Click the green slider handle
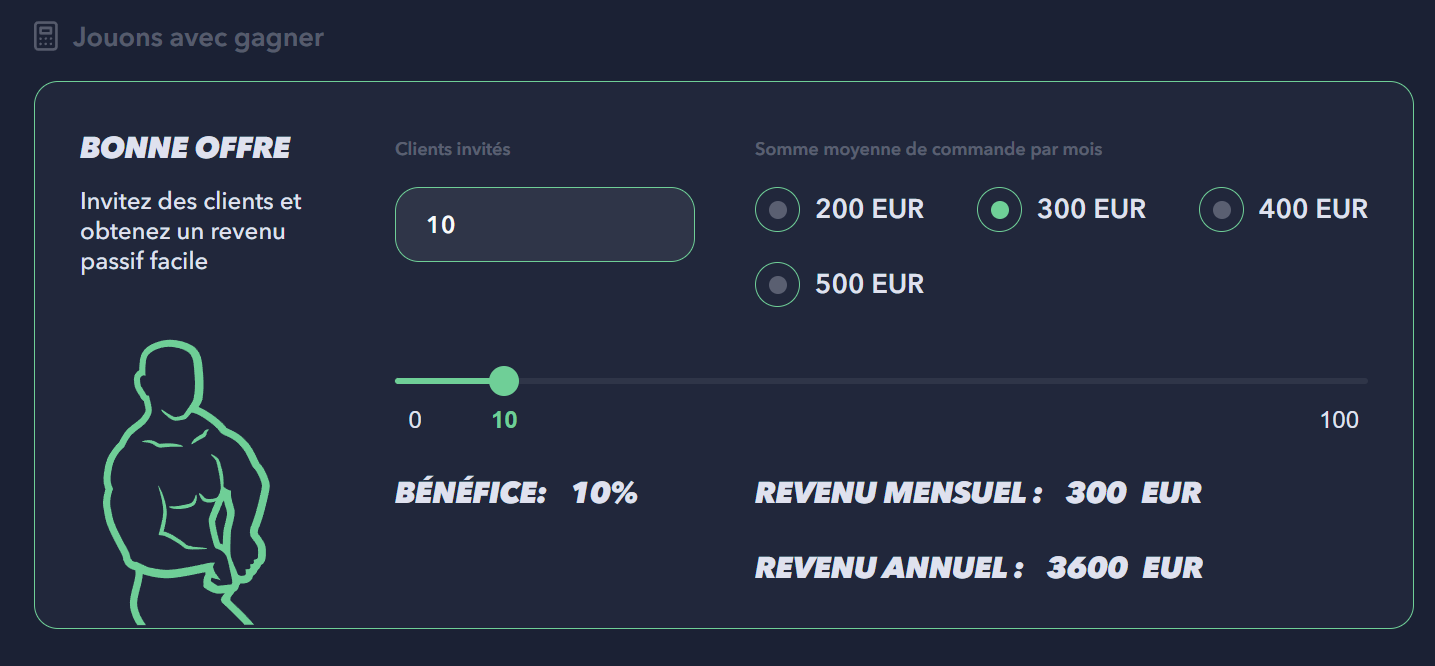Screen dimensions: 1435x666 tap(504, 381)
